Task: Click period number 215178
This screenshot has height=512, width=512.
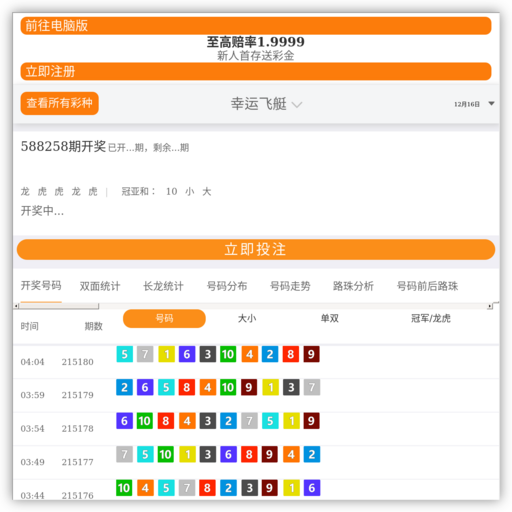Action: coord(78,429)
